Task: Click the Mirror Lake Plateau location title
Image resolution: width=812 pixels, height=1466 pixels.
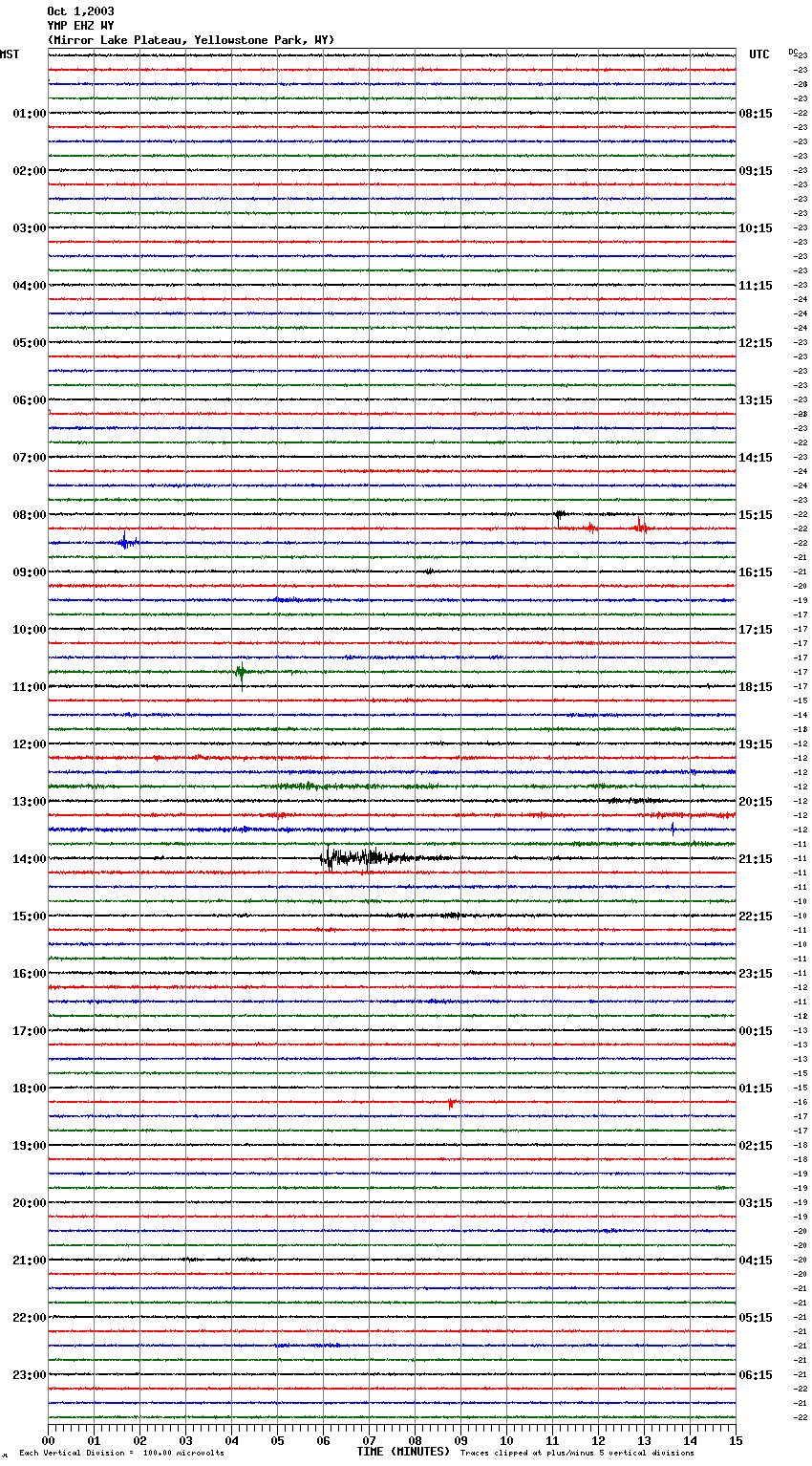Action: pos(191,40)
